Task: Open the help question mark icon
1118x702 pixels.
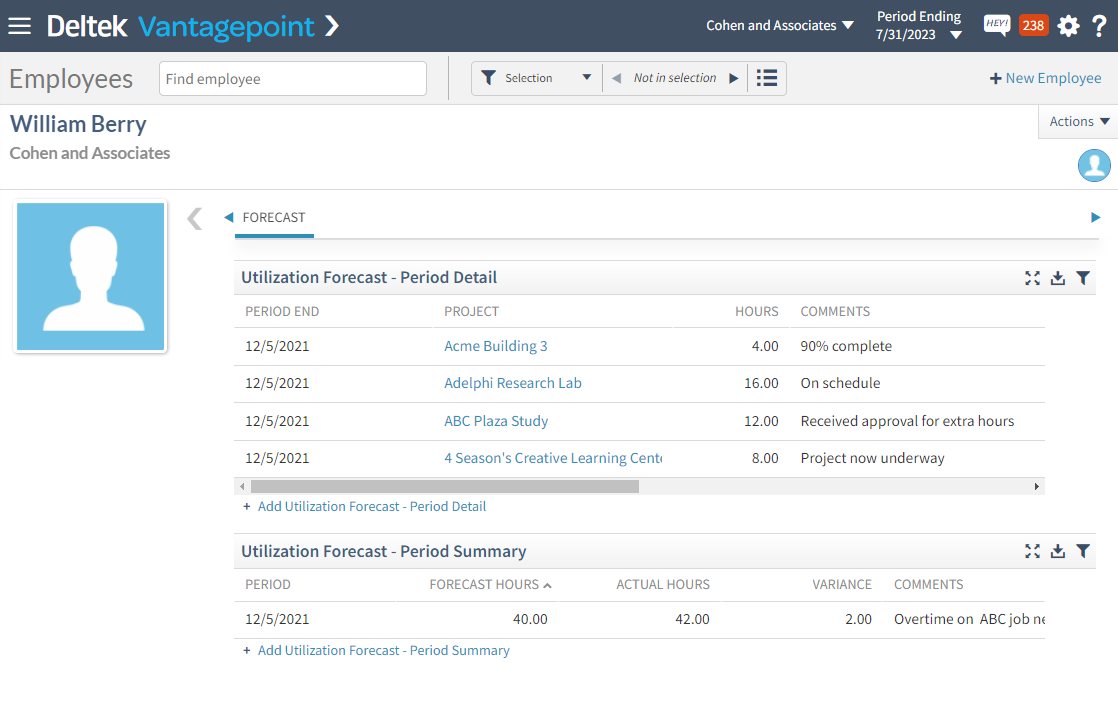Action: (1099, 26)
